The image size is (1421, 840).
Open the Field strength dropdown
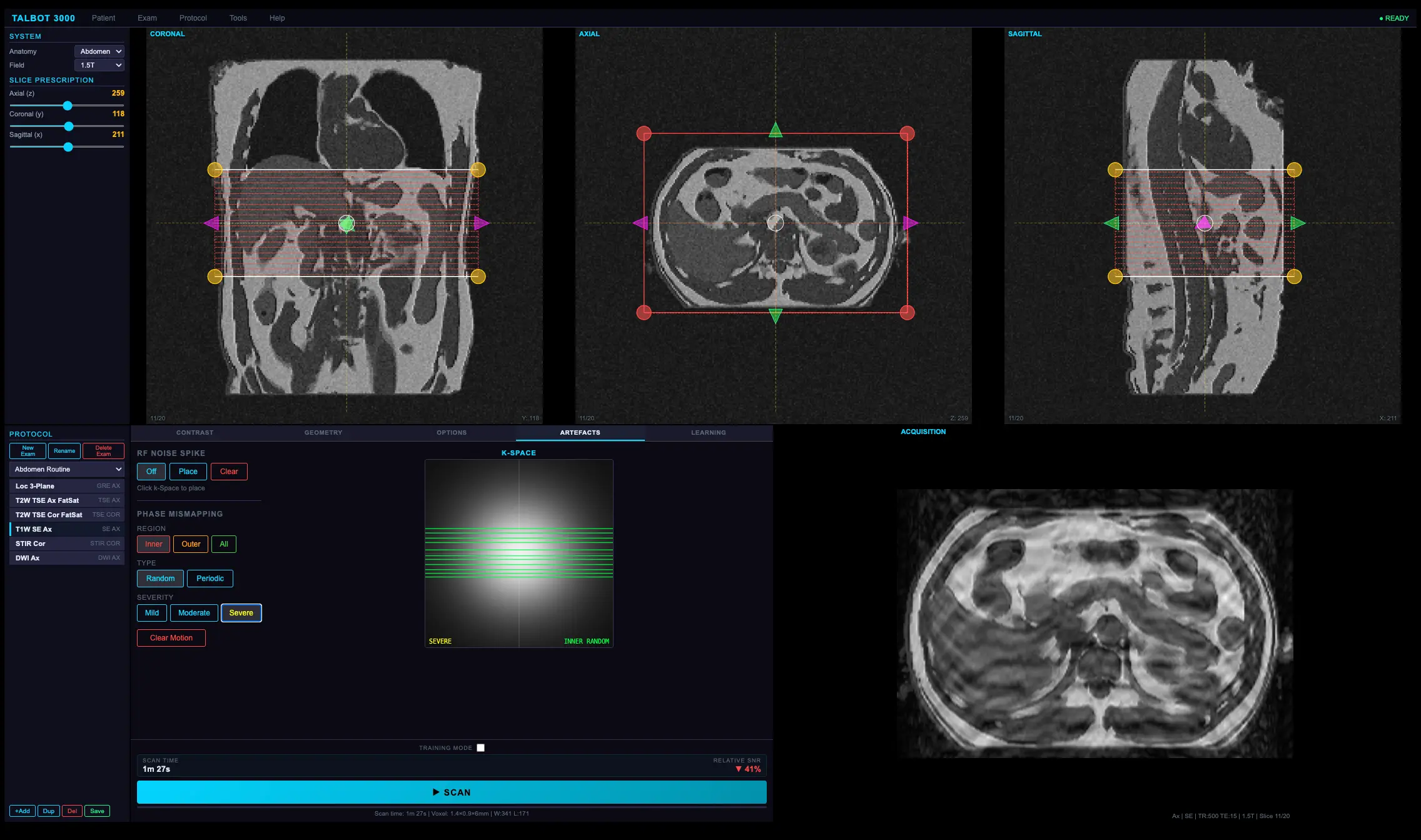tap(99, 65)
